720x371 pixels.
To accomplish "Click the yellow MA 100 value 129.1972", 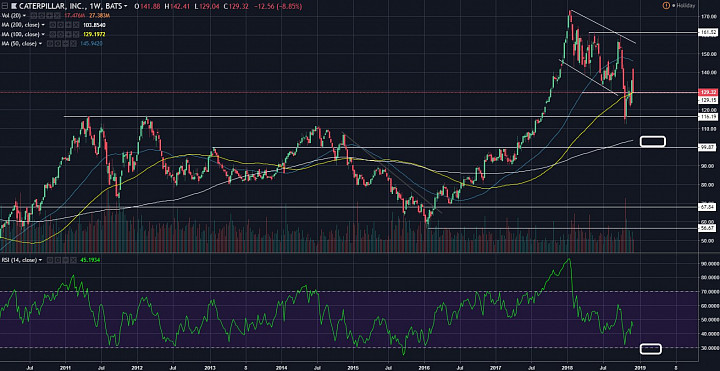I will click(94, 34).
